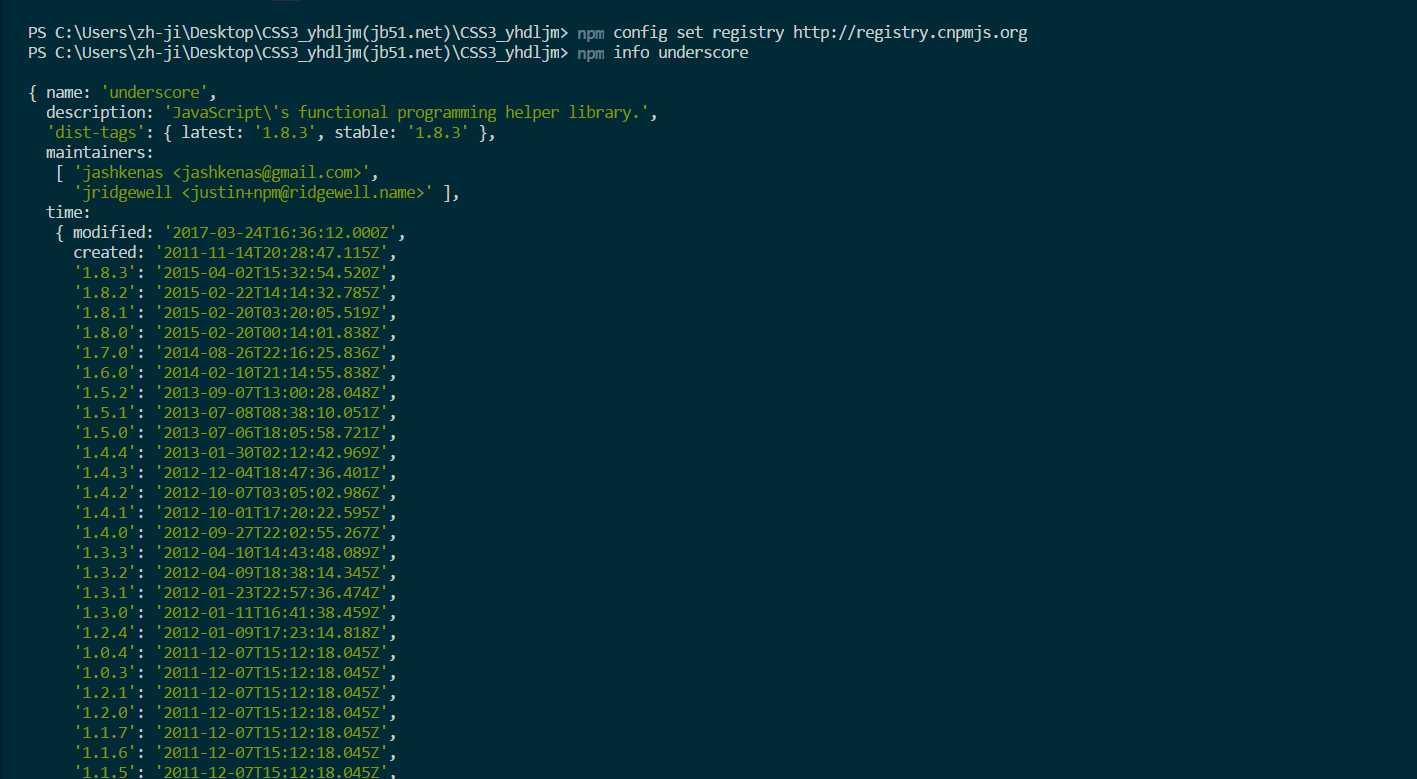Viewport: 1417px width, 779px height.
Task: Click the '1.6.0' version key
Action: coord(105,373)
